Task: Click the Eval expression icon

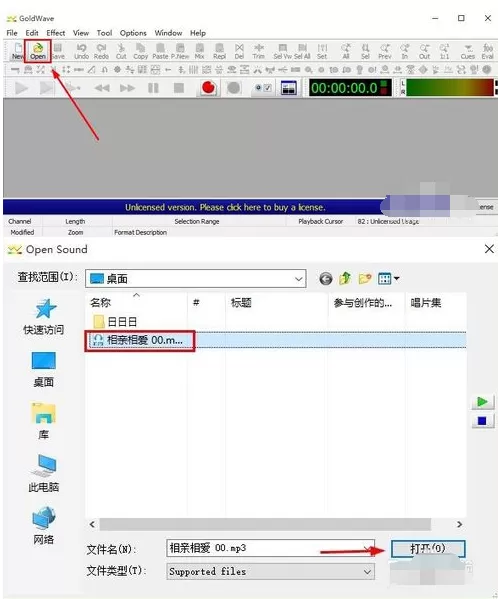Action: (x=487, y=51)
